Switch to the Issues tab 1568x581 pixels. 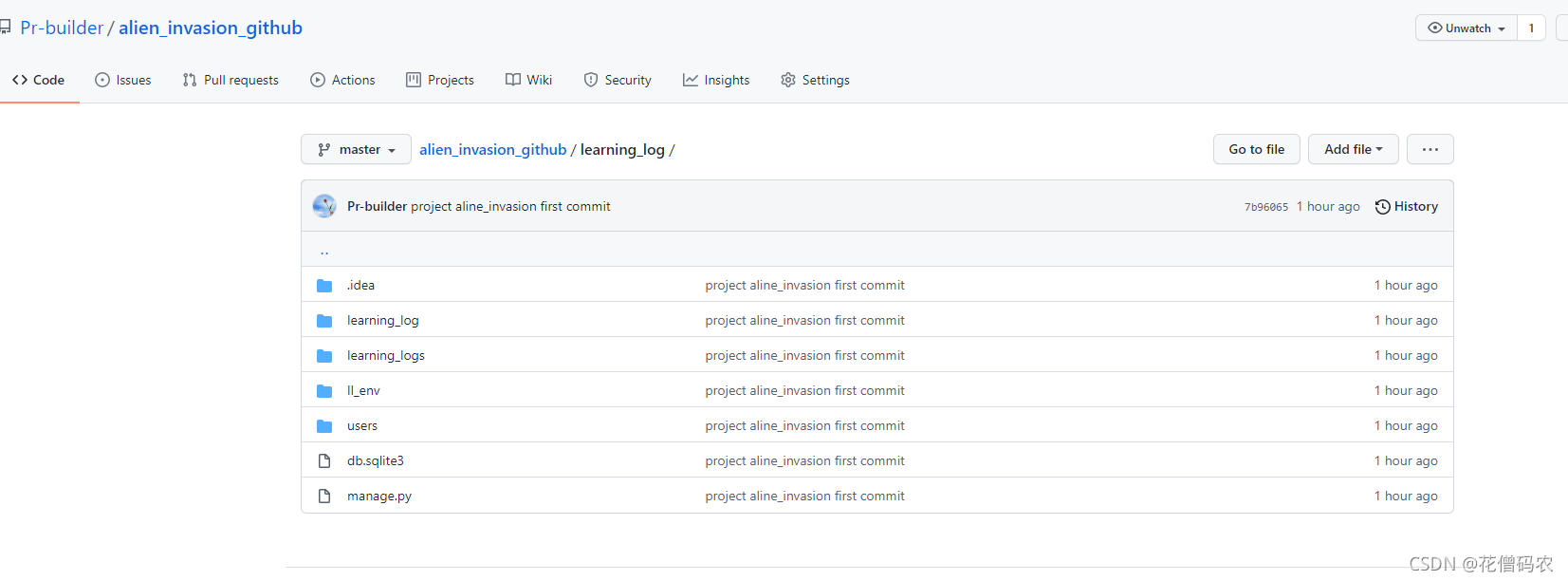[x=123, y=80]
